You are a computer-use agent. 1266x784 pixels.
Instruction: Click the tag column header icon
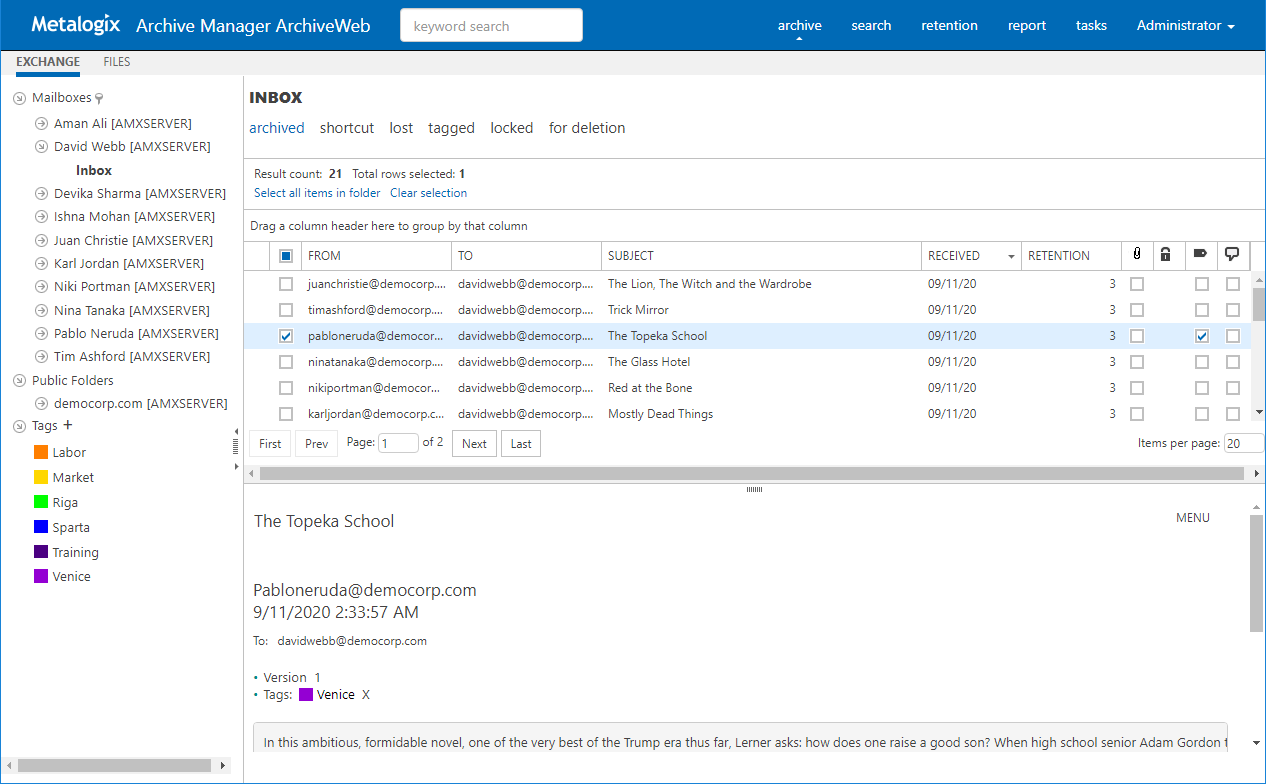coord(1200,255)
